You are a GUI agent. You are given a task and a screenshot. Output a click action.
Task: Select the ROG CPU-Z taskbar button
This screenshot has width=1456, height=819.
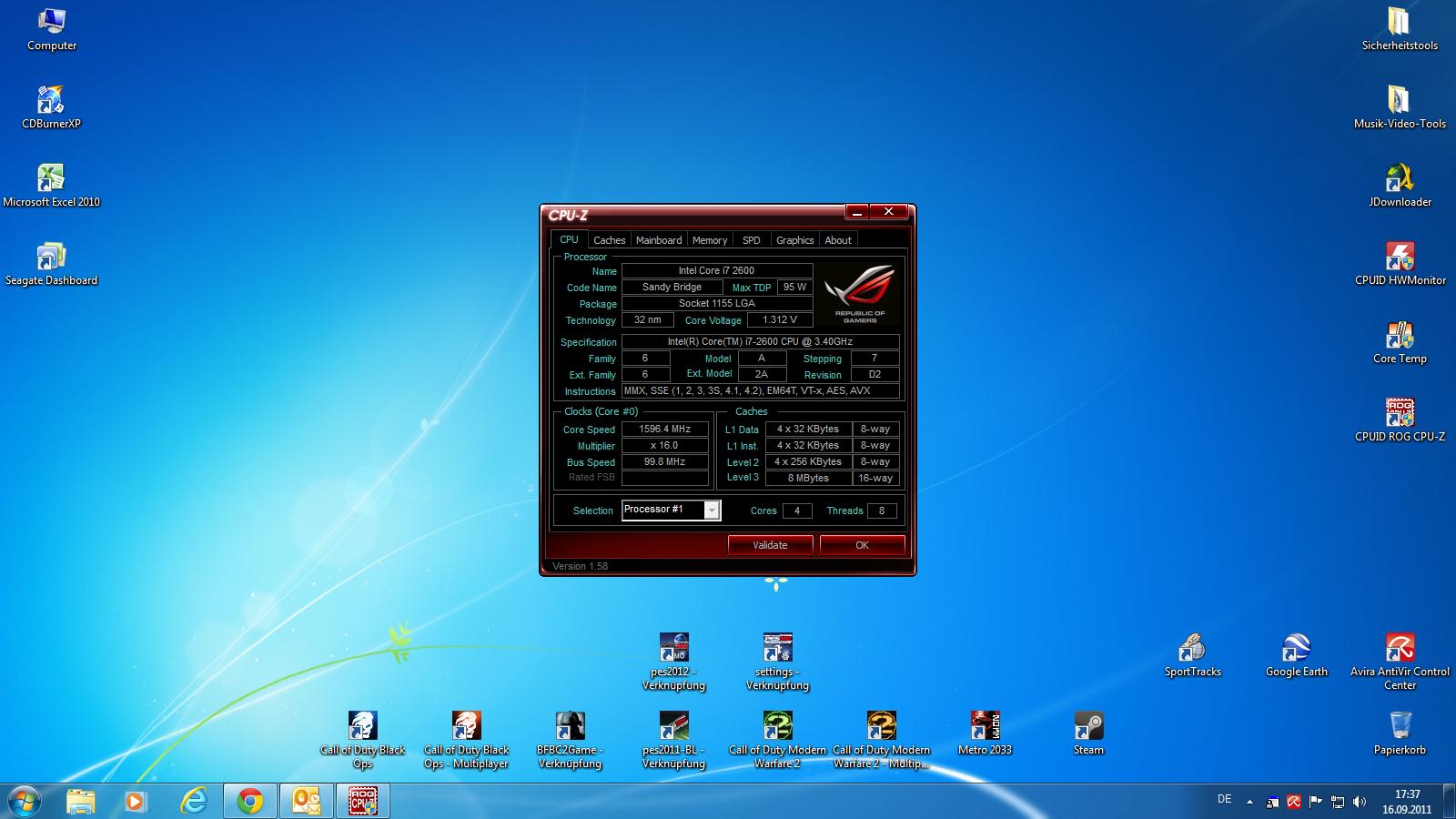click(x=363, y=801)
